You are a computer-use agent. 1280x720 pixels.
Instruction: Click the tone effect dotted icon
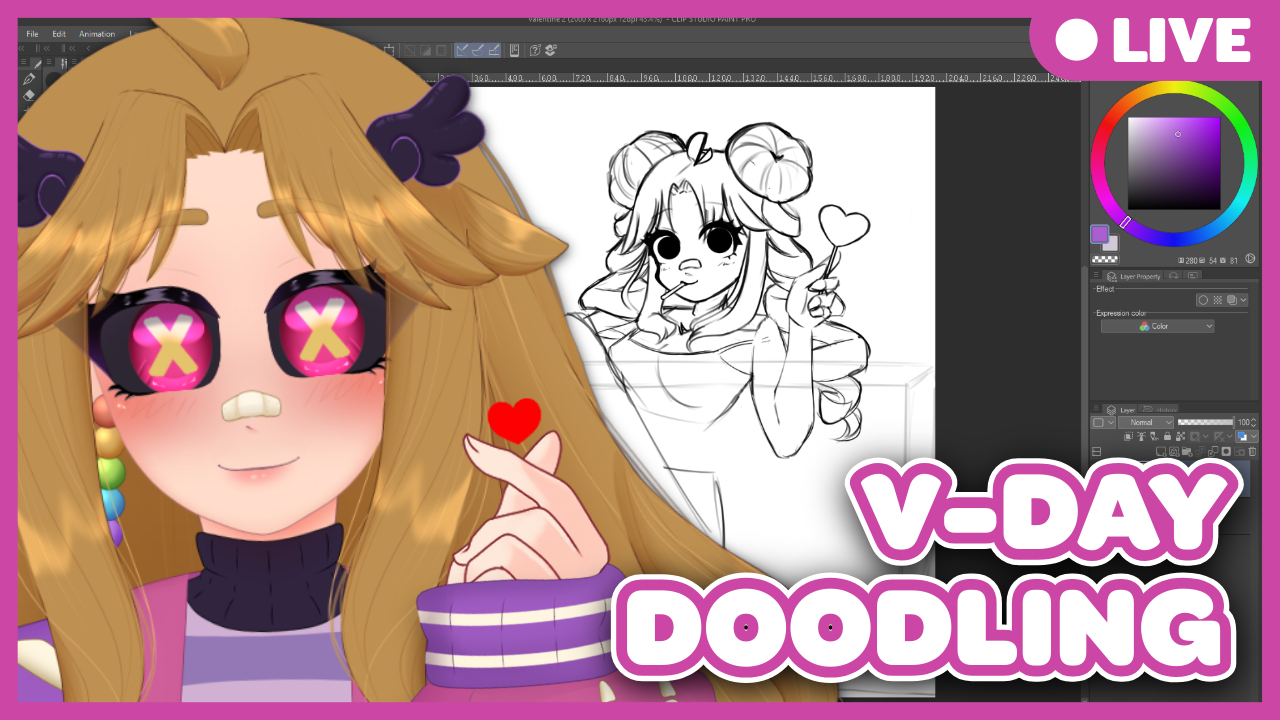click(1217, 300)
